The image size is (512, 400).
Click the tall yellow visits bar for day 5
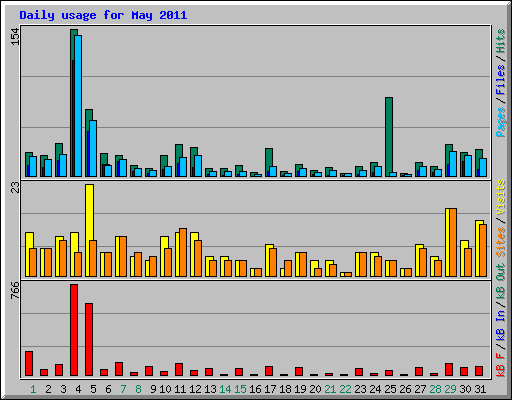(x=89, y=212)
